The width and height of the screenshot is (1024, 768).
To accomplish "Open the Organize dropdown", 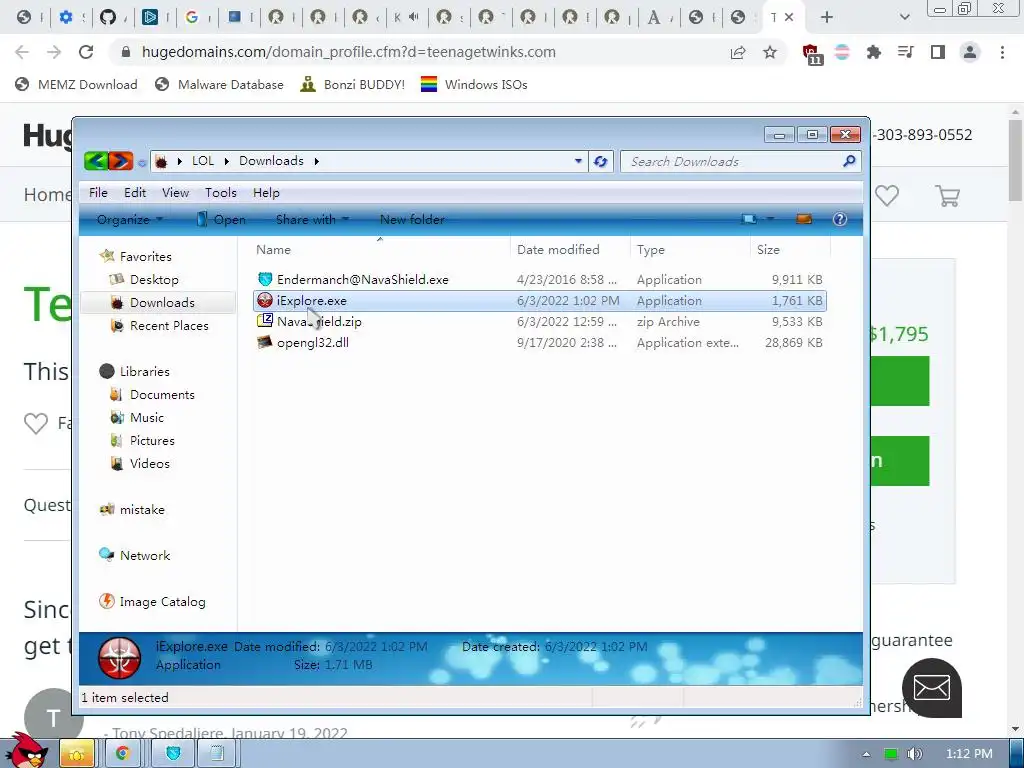I will pos(129,219).
